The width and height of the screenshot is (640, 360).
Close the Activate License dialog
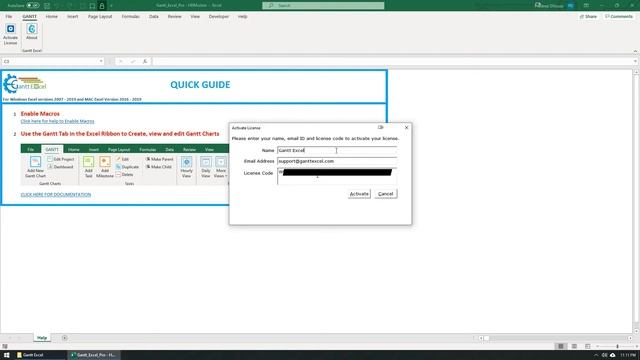pyautogui.click(x=406, y=128)
